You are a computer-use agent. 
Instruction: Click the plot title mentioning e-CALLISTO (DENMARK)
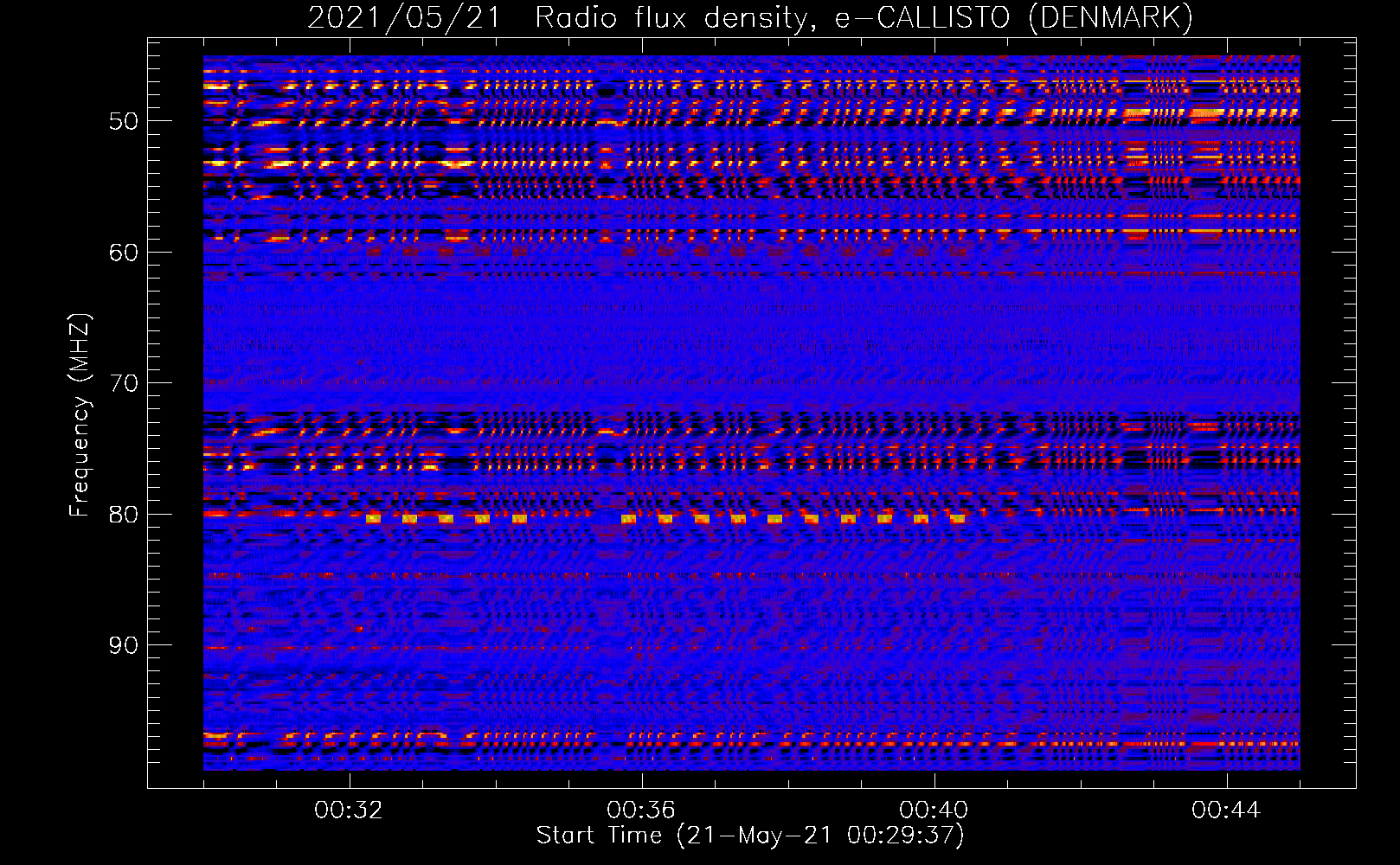pos(750,17)
